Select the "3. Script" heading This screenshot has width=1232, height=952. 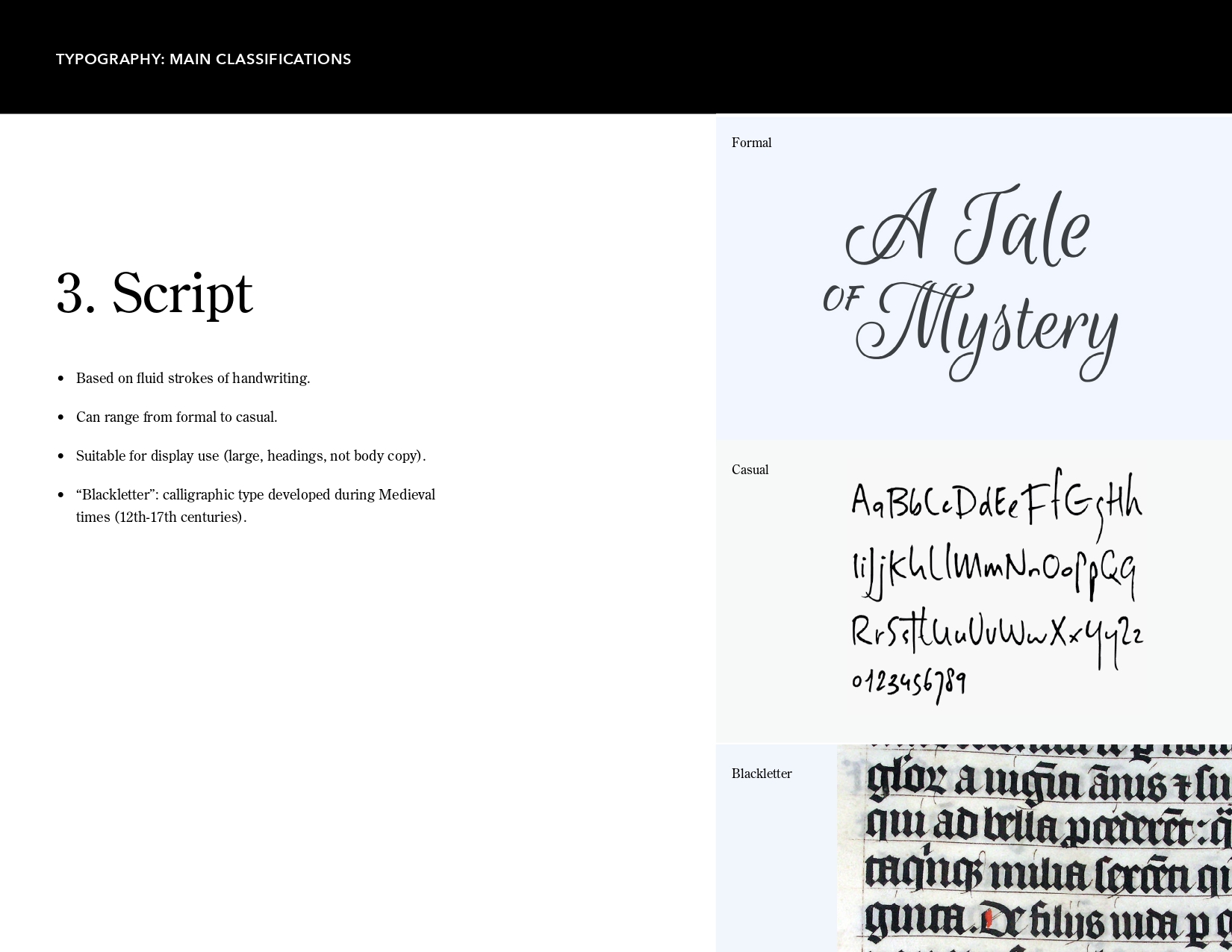coord(155,293)
